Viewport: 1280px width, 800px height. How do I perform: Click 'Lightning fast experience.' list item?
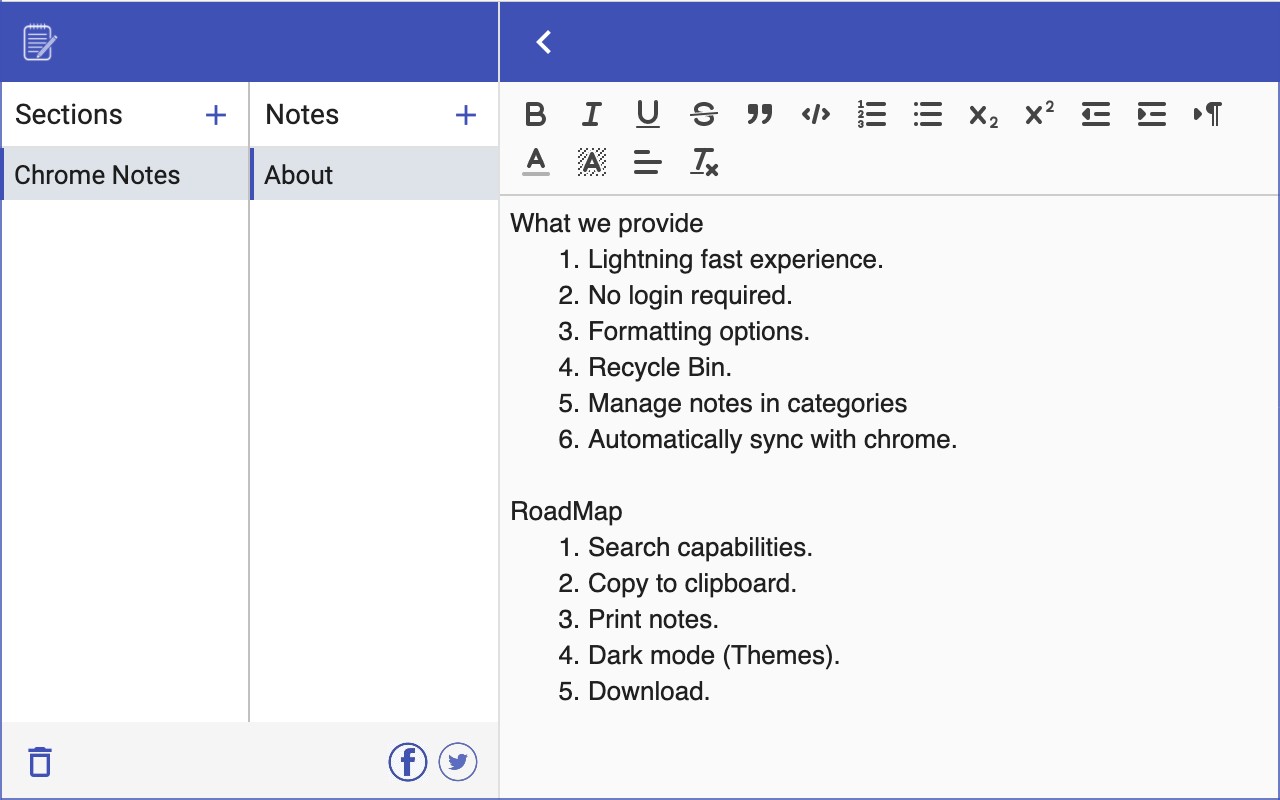tap(735, 259)
